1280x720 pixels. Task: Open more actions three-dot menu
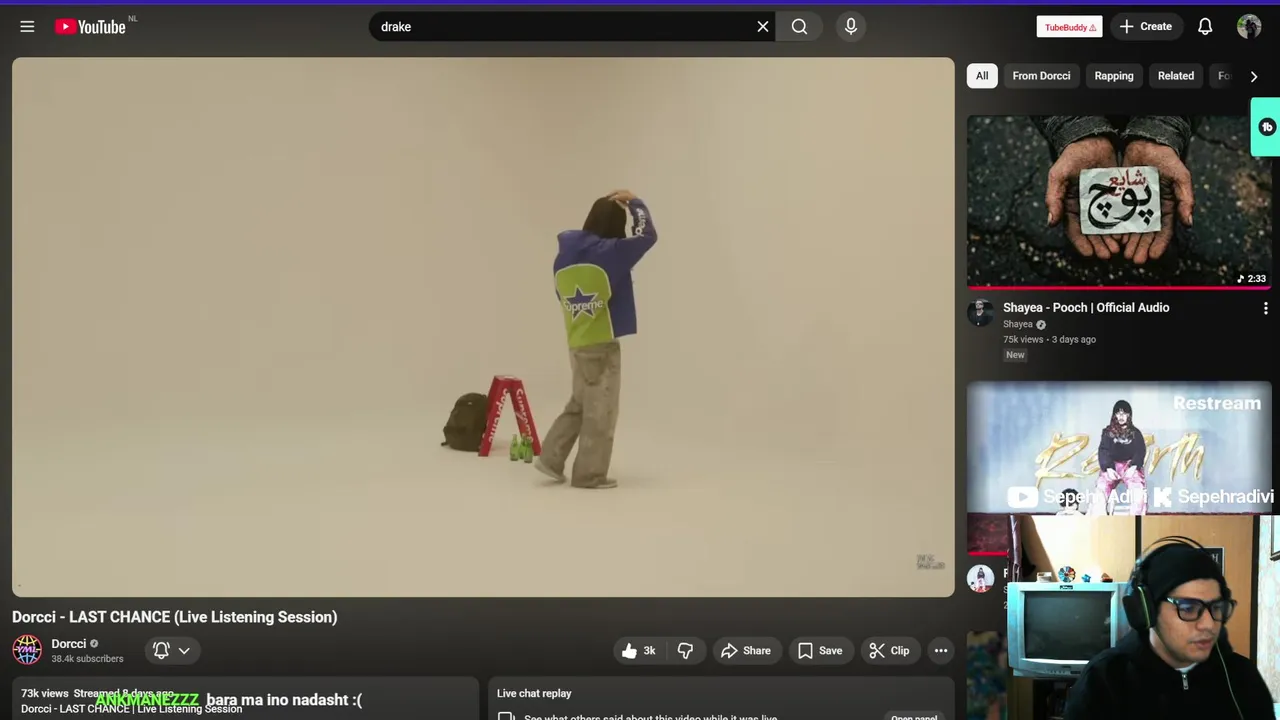pyautogui.click(x=941, y=651)
